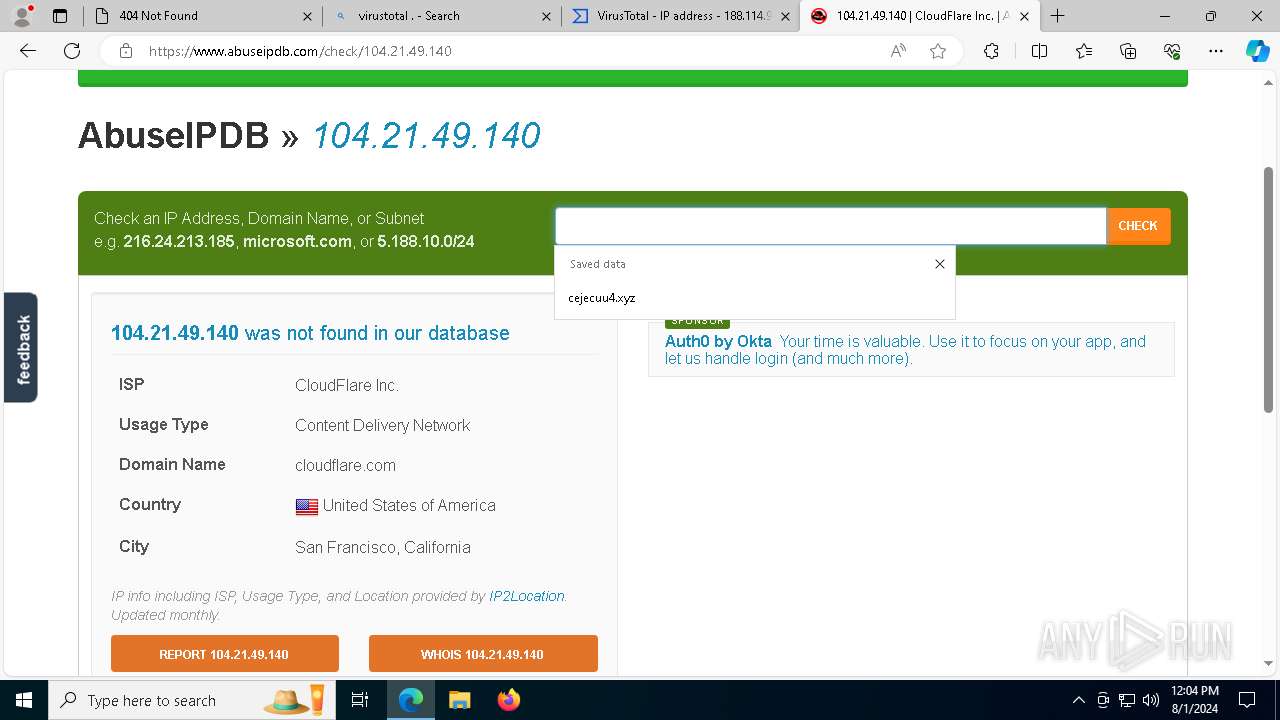This screenshot has height=720, width=1280.
Task: Click the AbuseIPDB heading link
Action: 174,135
